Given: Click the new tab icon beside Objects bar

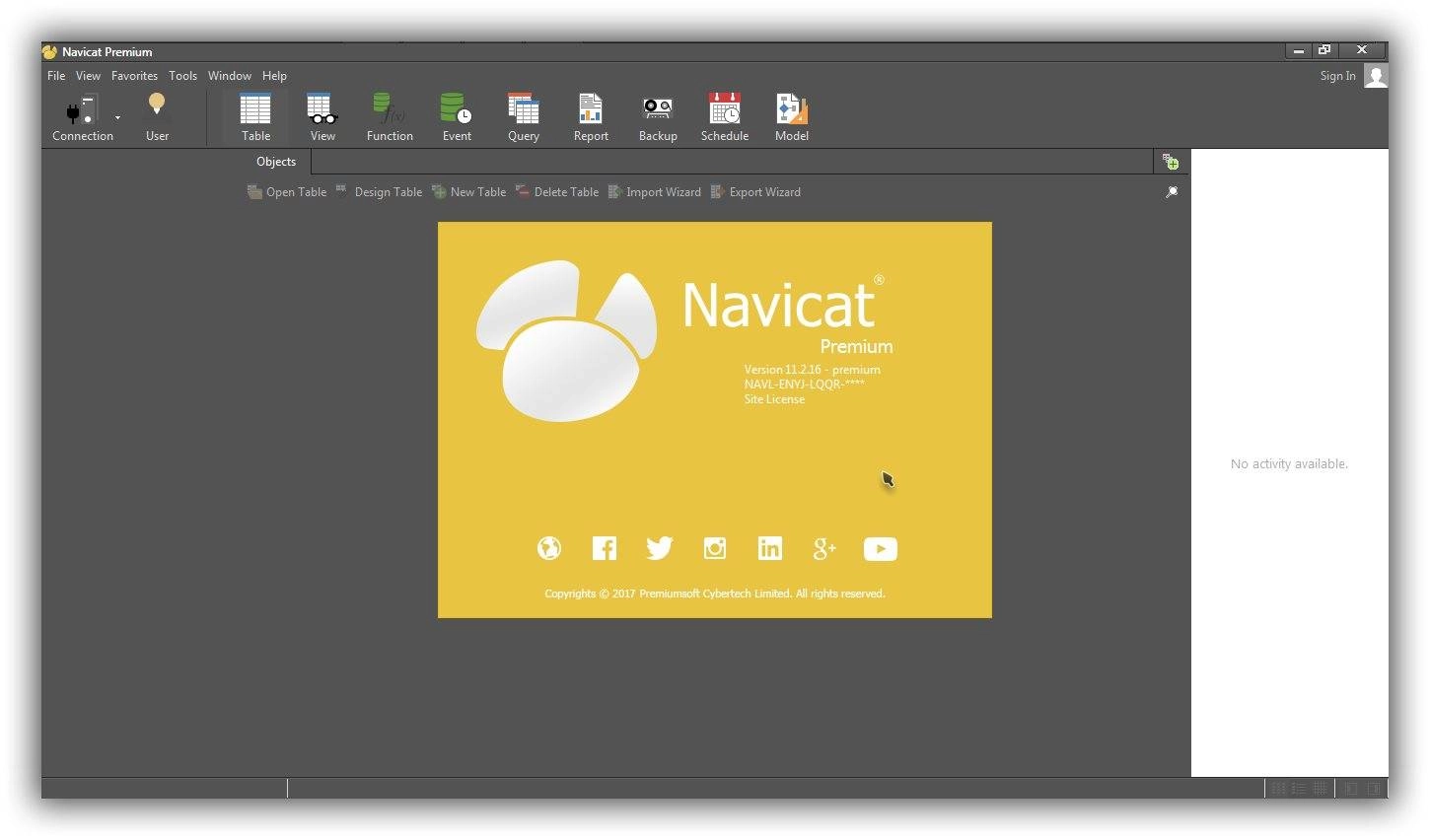Looking at the screenshot, I should coord(1171,162).
